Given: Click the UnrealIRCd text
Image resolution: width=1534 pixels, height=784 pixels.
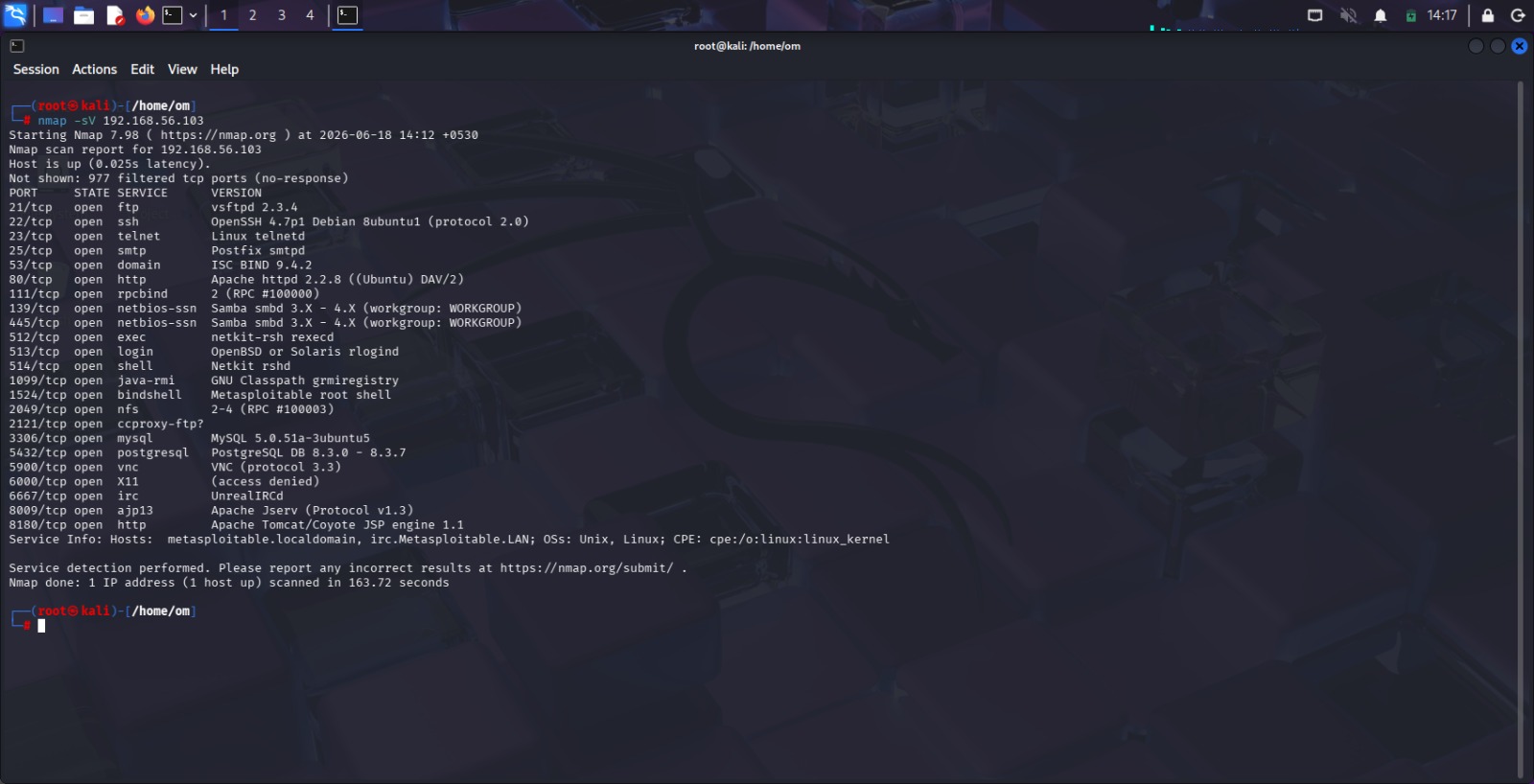Looking at the screenshot, I should [247, 496].
